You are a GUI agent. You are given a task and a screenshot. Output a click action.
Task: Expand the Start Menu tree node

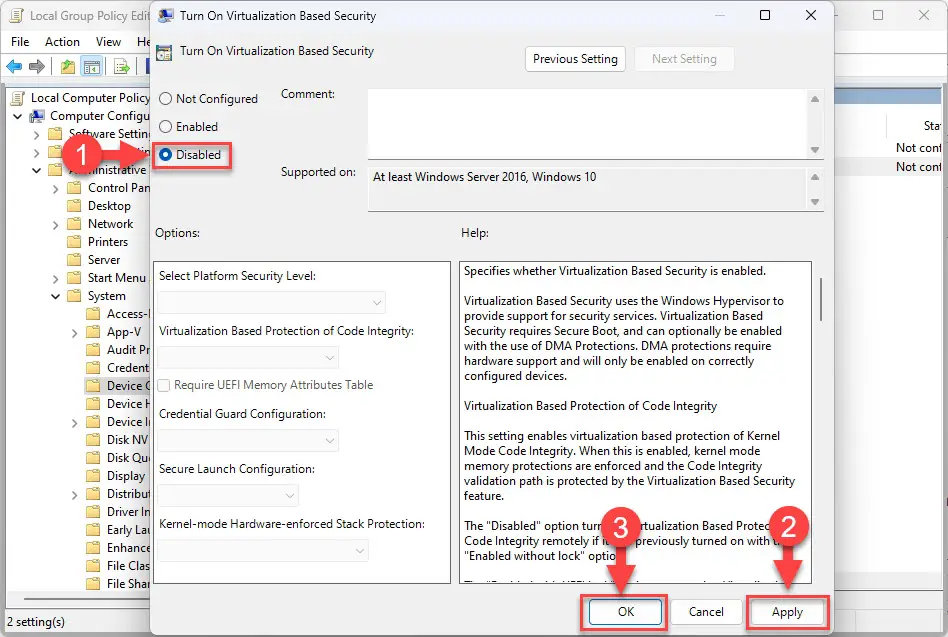(x=56, y=279)
